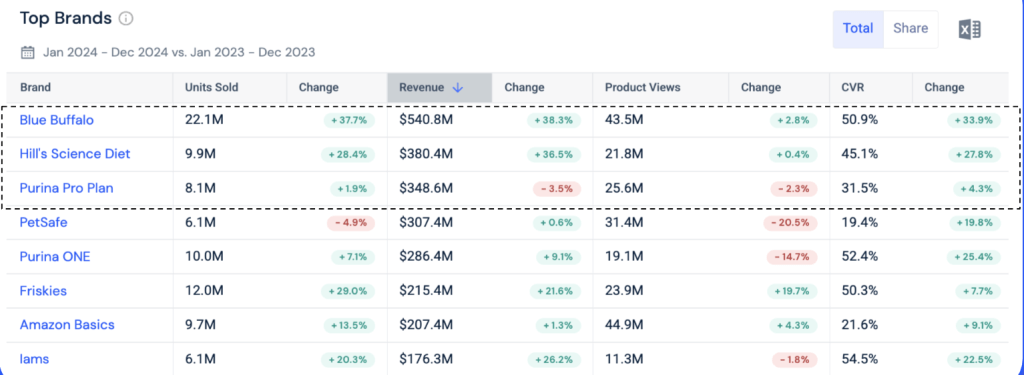Open the PetSafe brand link
The width and height of the screenshot is (1024, 375).
[44, 223]
